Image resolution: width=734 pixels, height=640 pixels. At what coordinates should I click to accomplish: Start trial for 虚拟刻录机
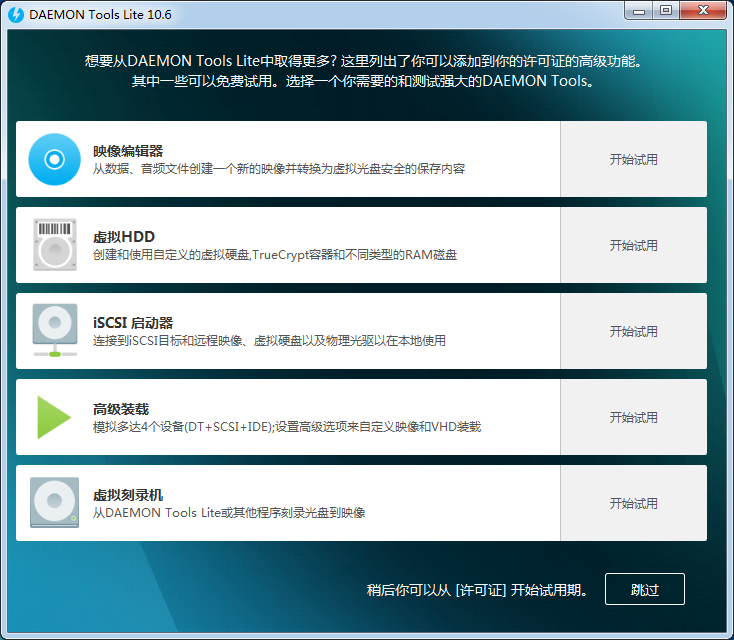633,503
